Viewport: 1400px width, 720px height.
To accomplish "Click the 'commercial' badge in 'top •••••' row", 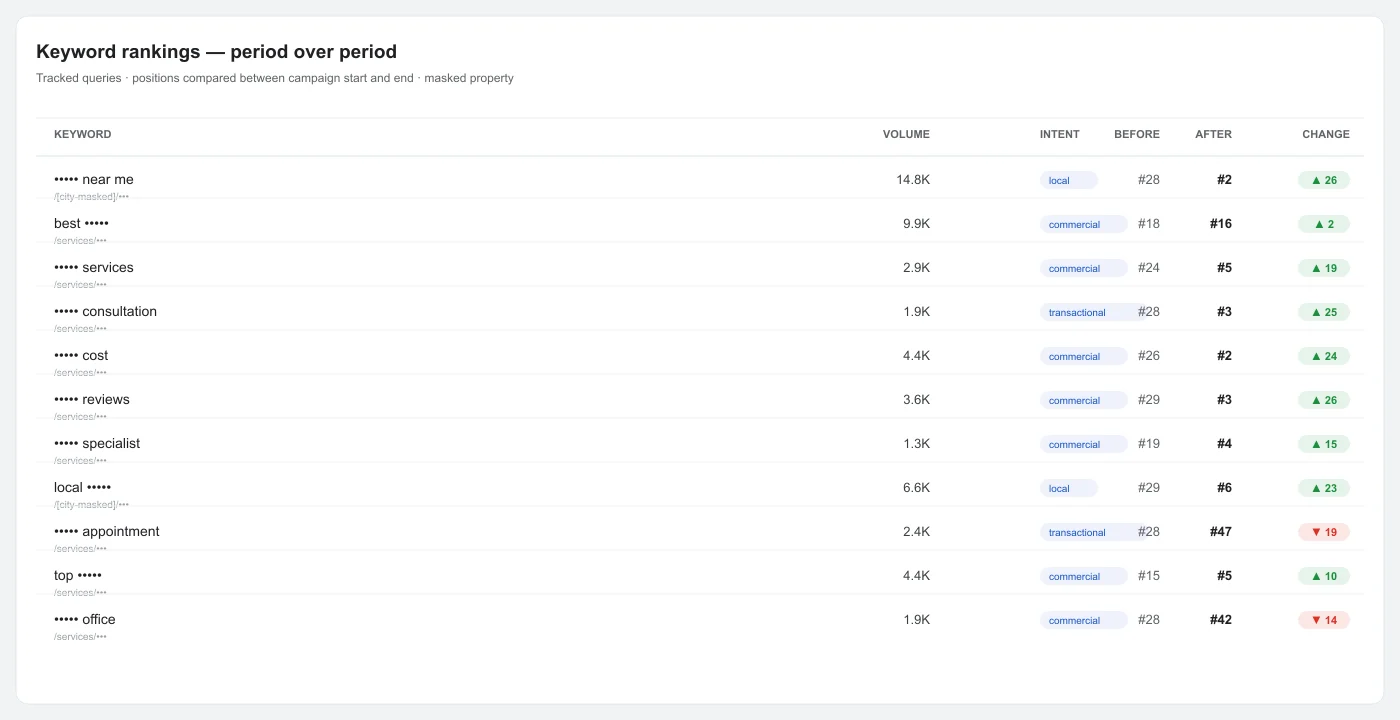I will [1084, 576].
